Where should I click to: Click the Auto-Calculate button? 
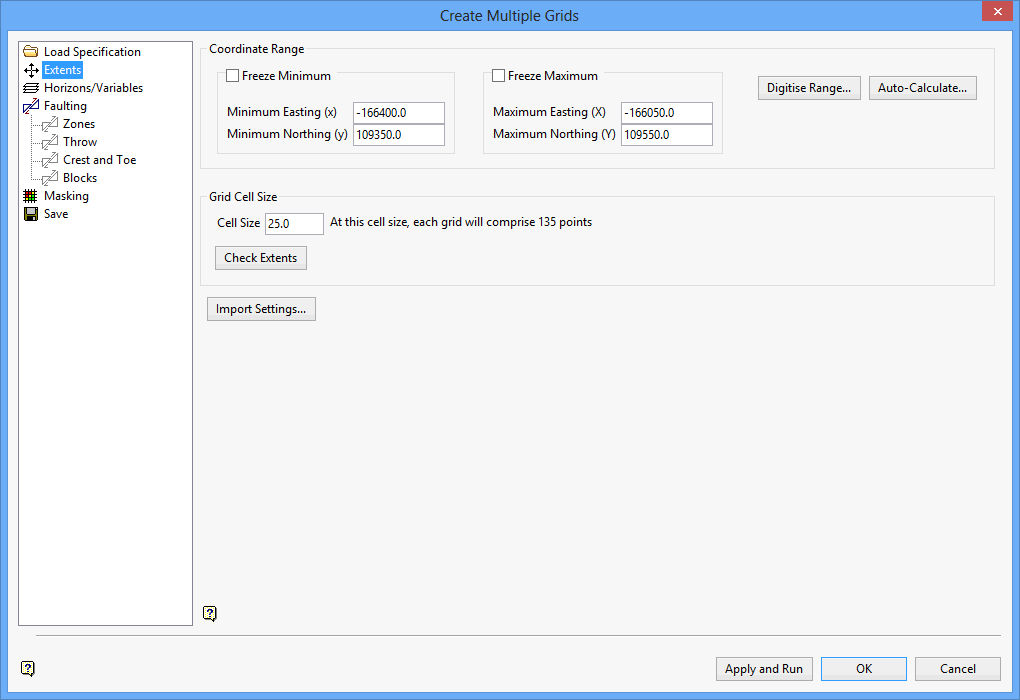[922, 88]
